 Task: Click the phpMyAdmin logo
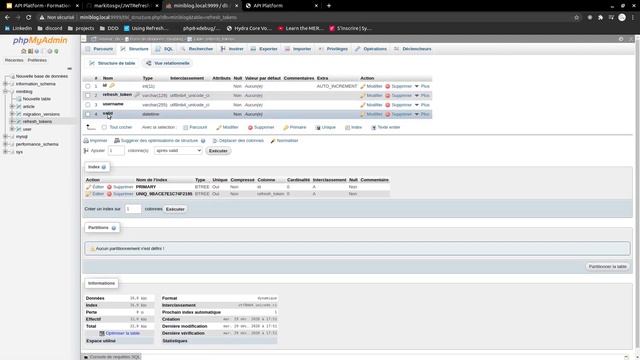click(x=40, y=40)
